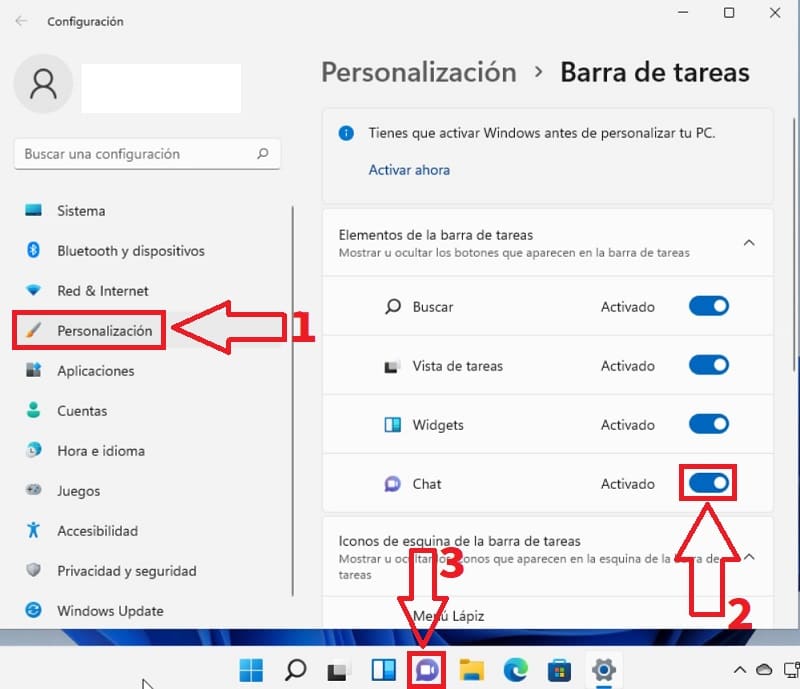Turn off the Vista de tareas toggle
This screenshot has width=800, height=689.
[708, 365]
